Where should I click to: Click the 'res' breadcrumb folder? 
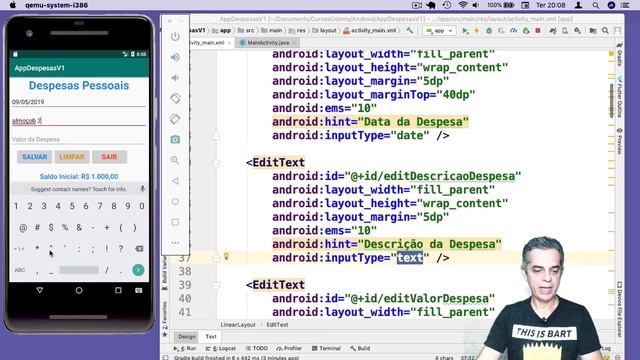(x=297, y=31)
